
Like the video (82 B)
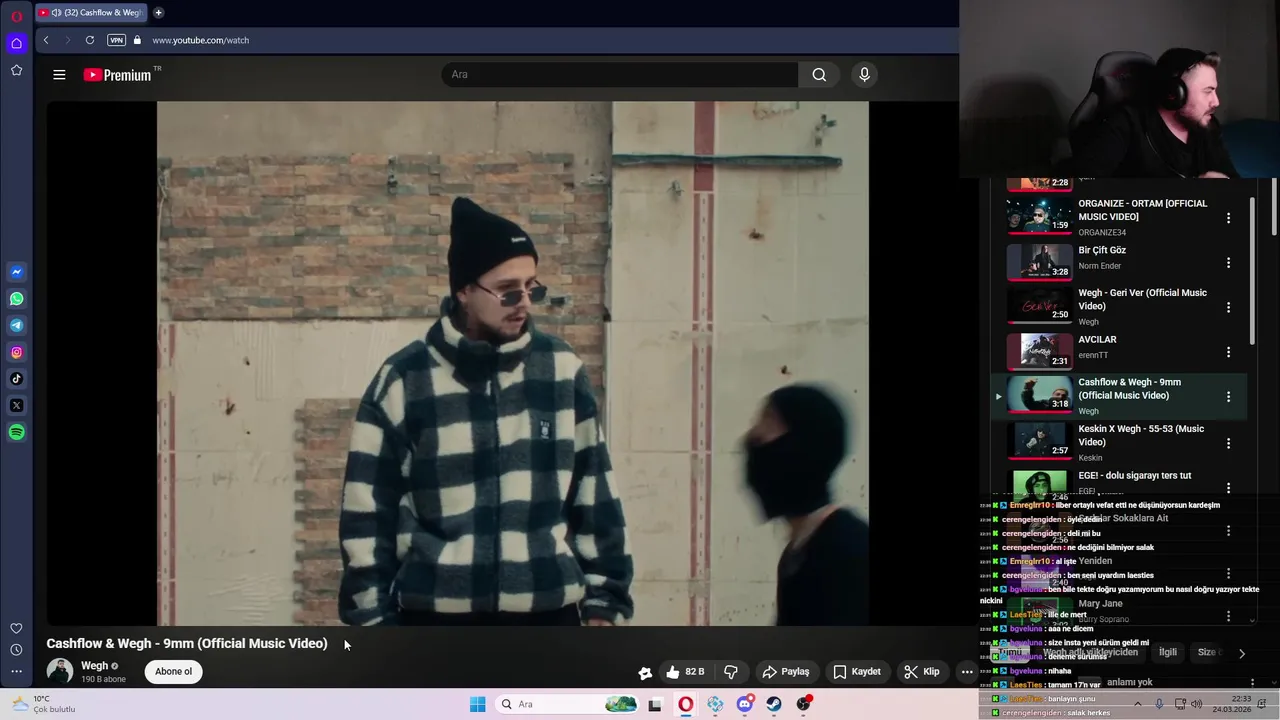(685, 672)
